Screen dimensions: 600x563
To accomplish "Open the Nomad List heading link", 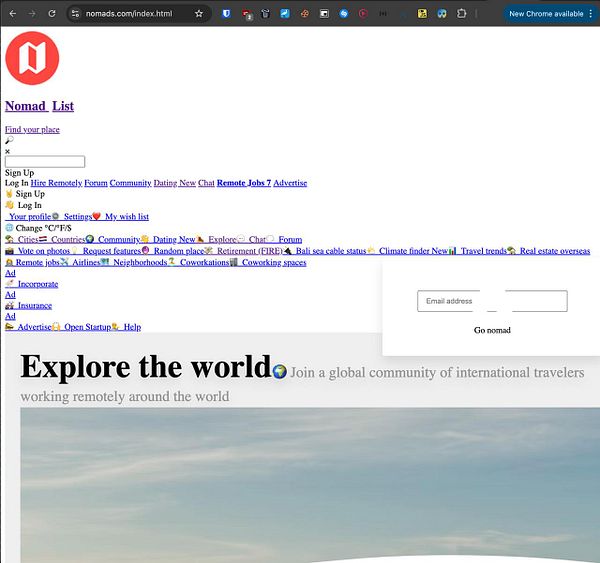I will (39, 106).
